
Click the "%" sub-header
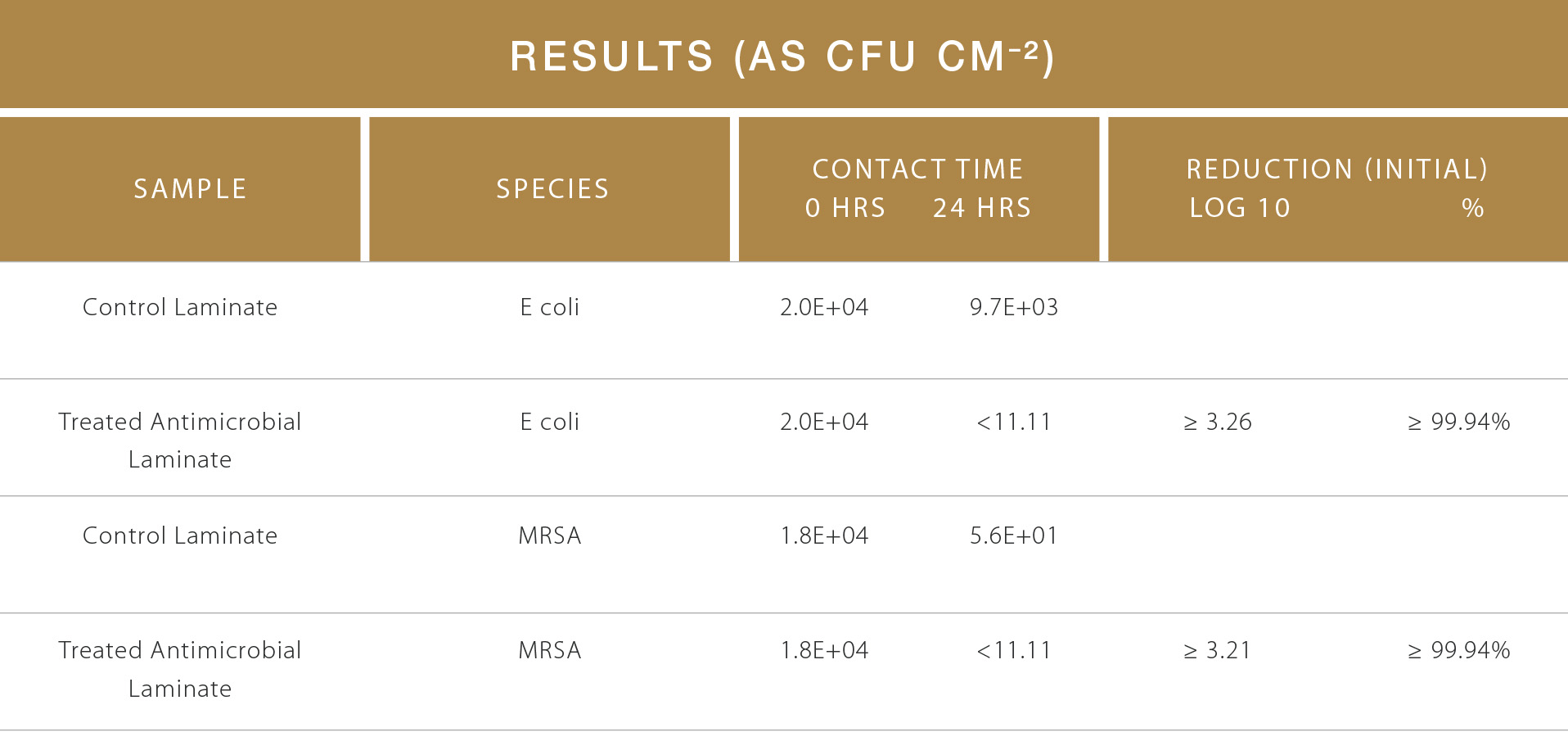pyautogui.click(x=1472, y=208)
